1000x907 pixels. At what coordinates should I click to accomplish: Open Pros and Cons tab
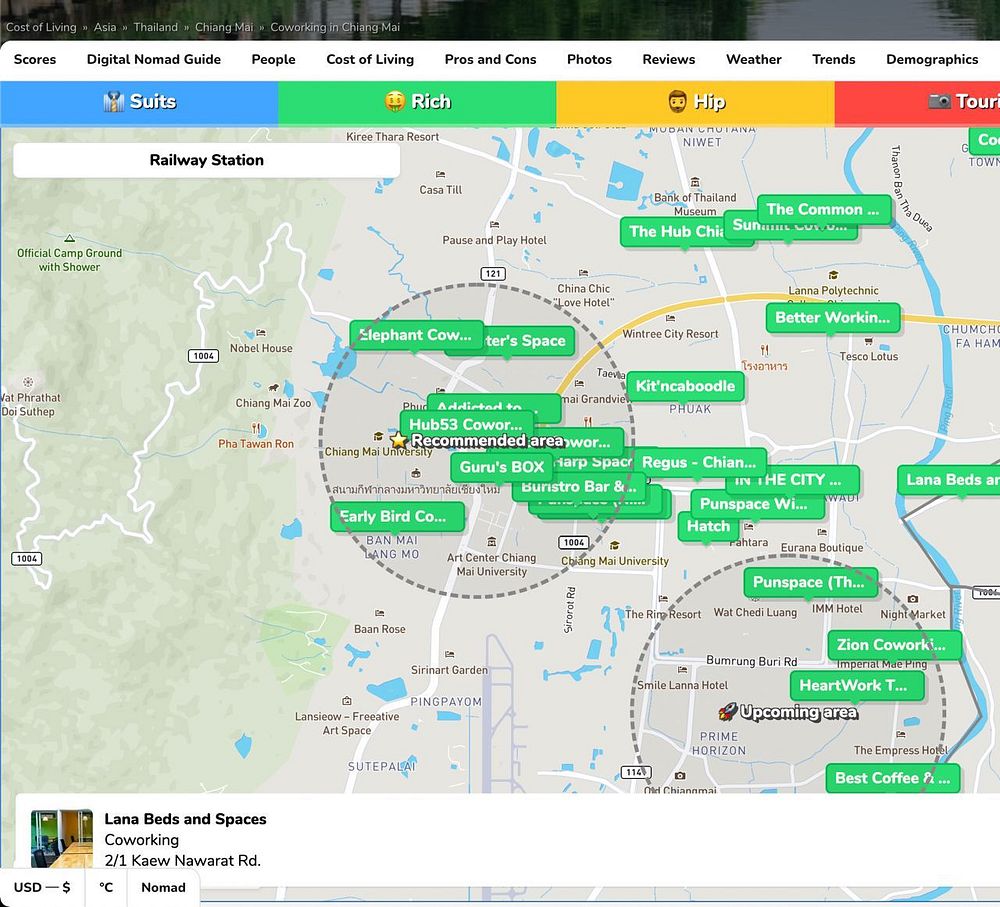click(490, 59)
